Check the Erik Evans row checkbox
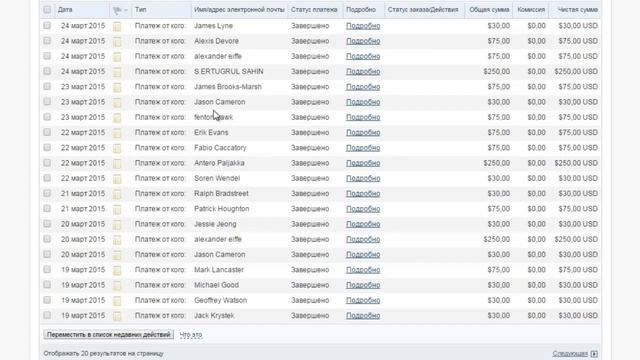640x360 pixels. click(47, 132)
